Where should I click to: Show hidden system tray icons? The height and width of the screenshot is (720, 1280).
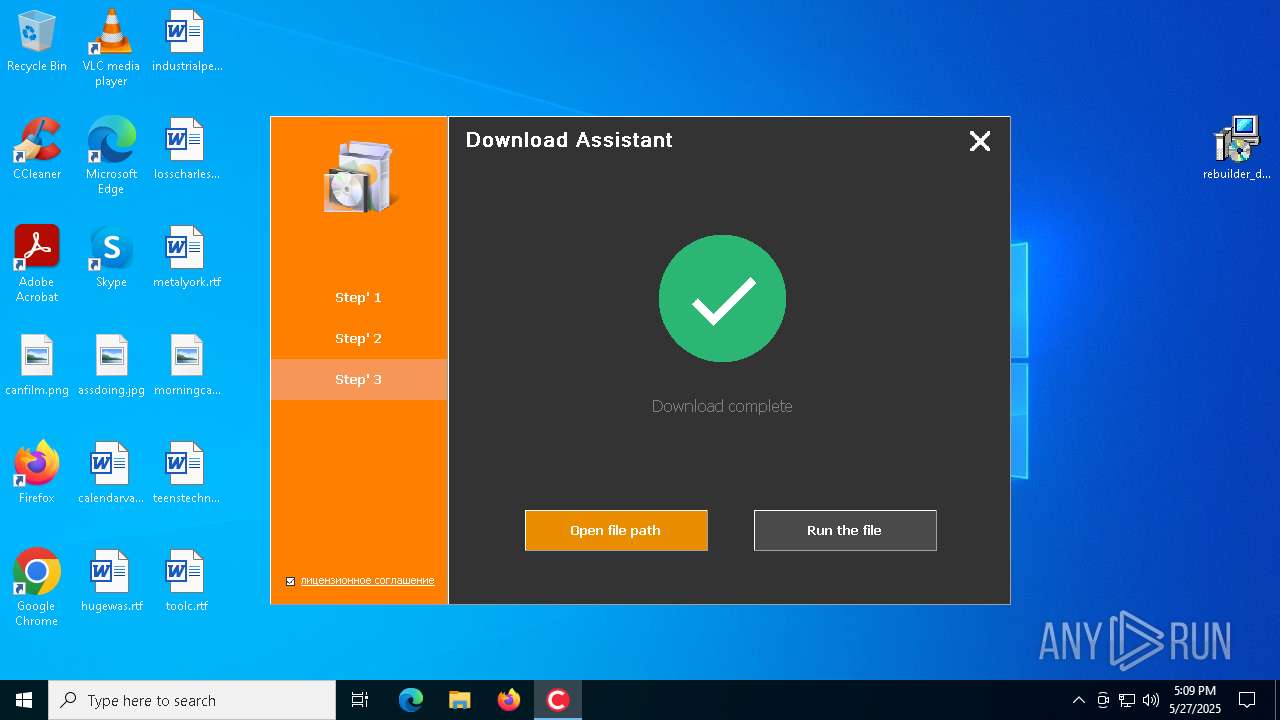click(x=1078, y=700)
